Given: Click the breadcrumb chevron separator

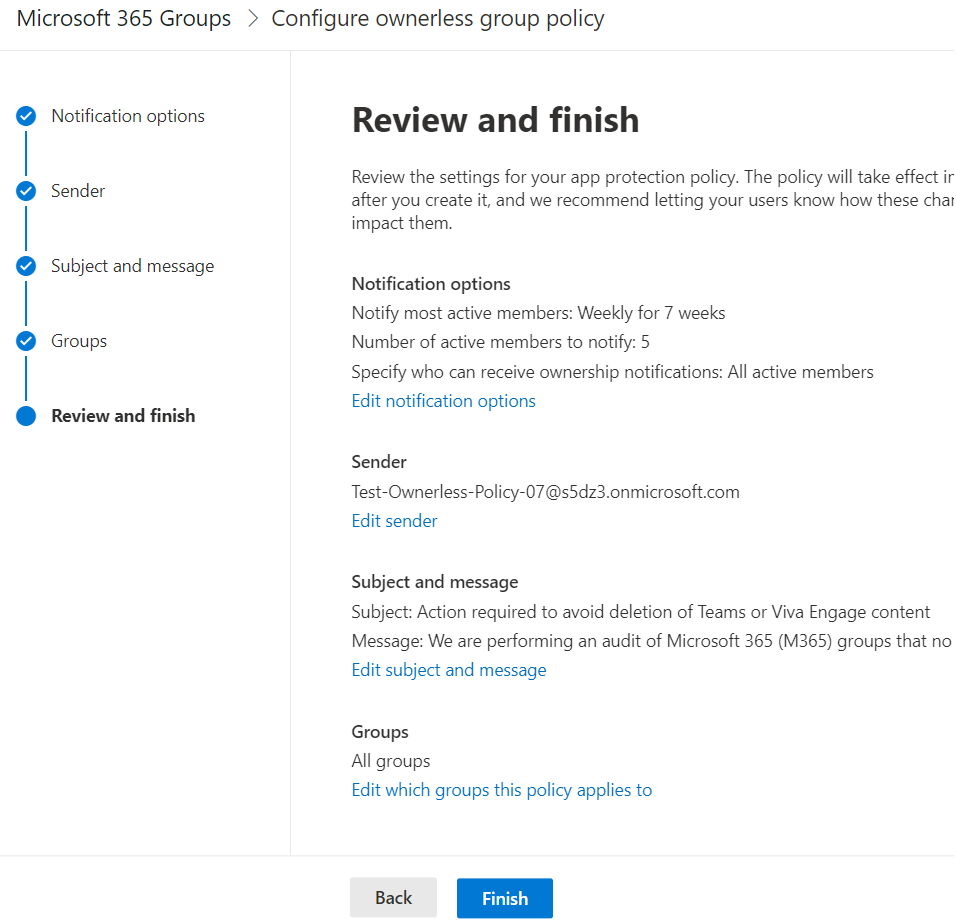Looking at the screenshot, I should [252, 19].
